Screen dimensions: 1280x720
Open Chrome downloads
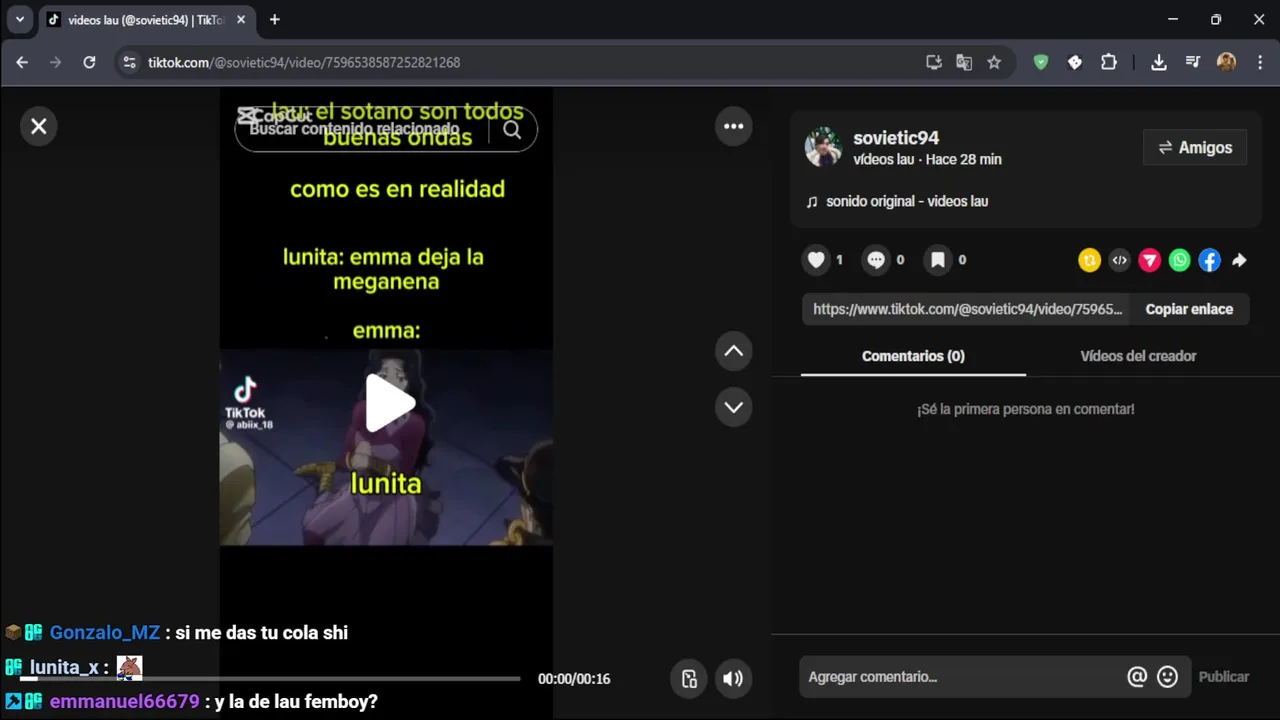coord(1159,62)
